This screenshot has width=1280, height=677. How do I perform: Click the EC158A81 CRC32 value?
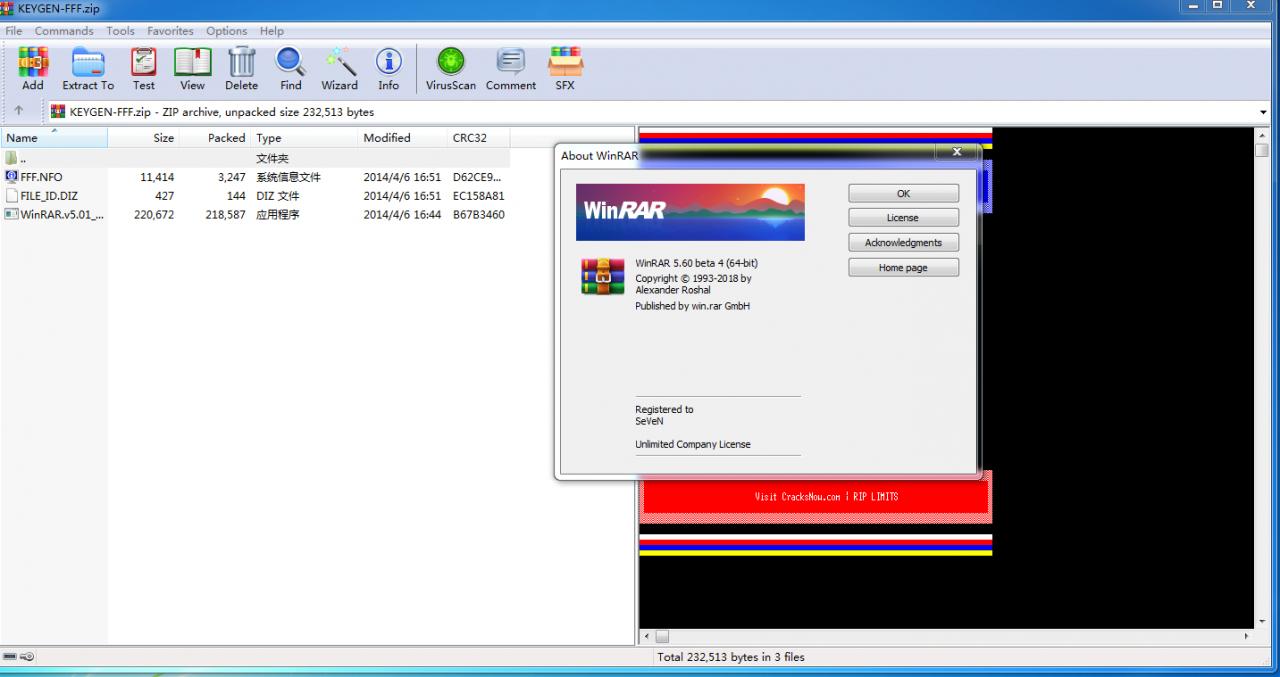[478, 196]
